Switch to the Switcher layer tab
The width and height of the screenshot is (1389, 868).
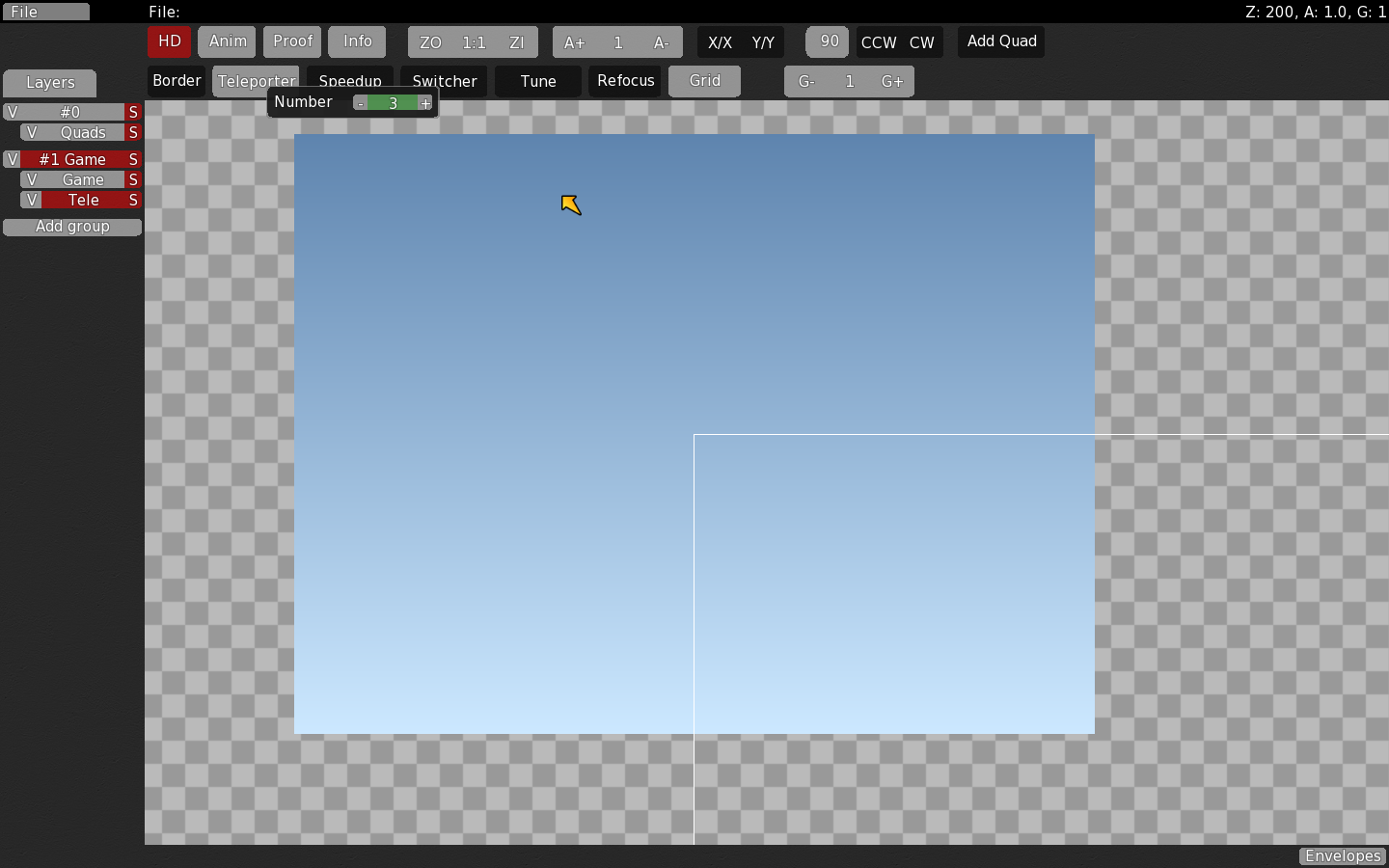coord(445,81)
